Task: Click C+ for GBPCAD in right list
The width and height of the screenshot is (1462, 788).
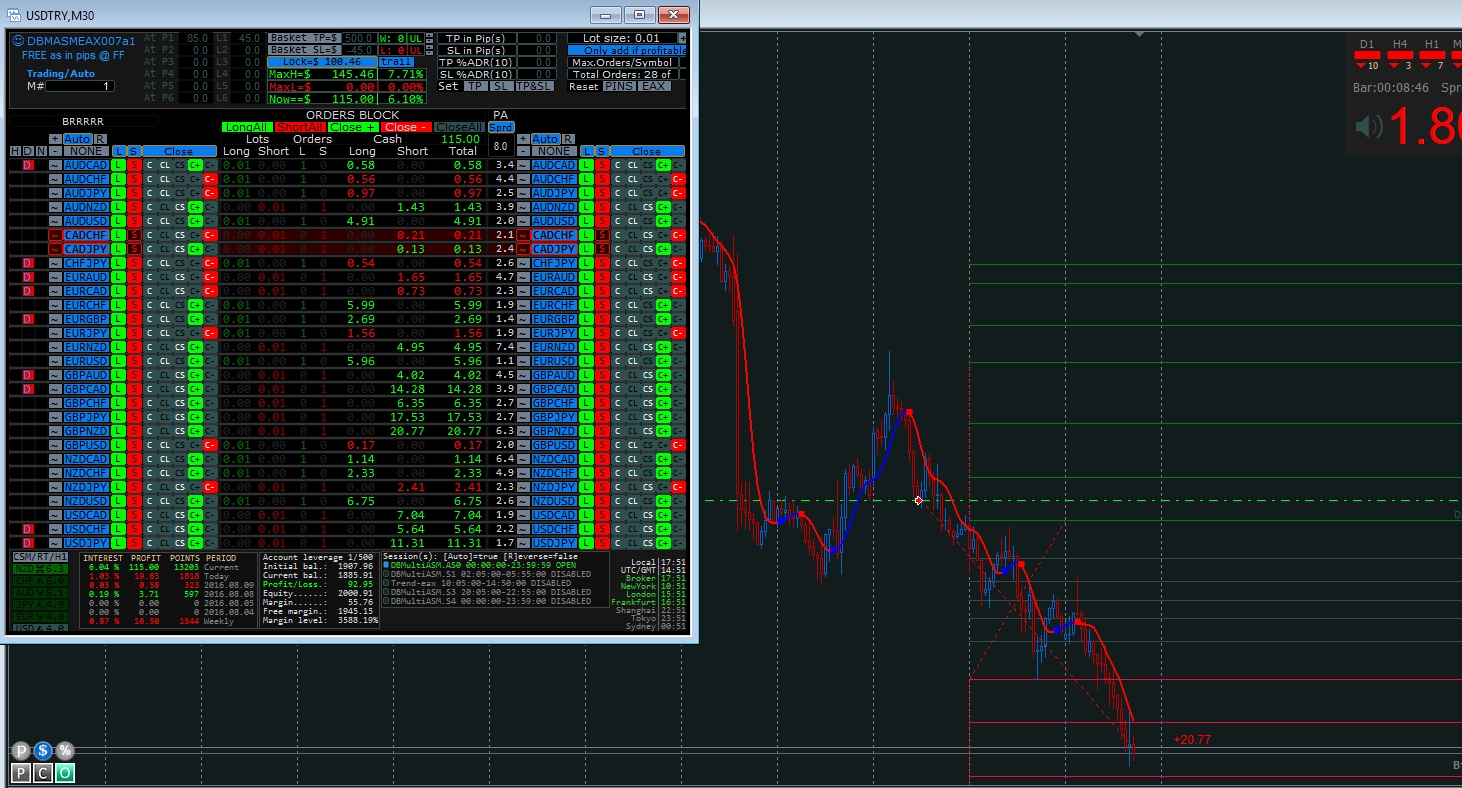Action: tap(663, 389)
